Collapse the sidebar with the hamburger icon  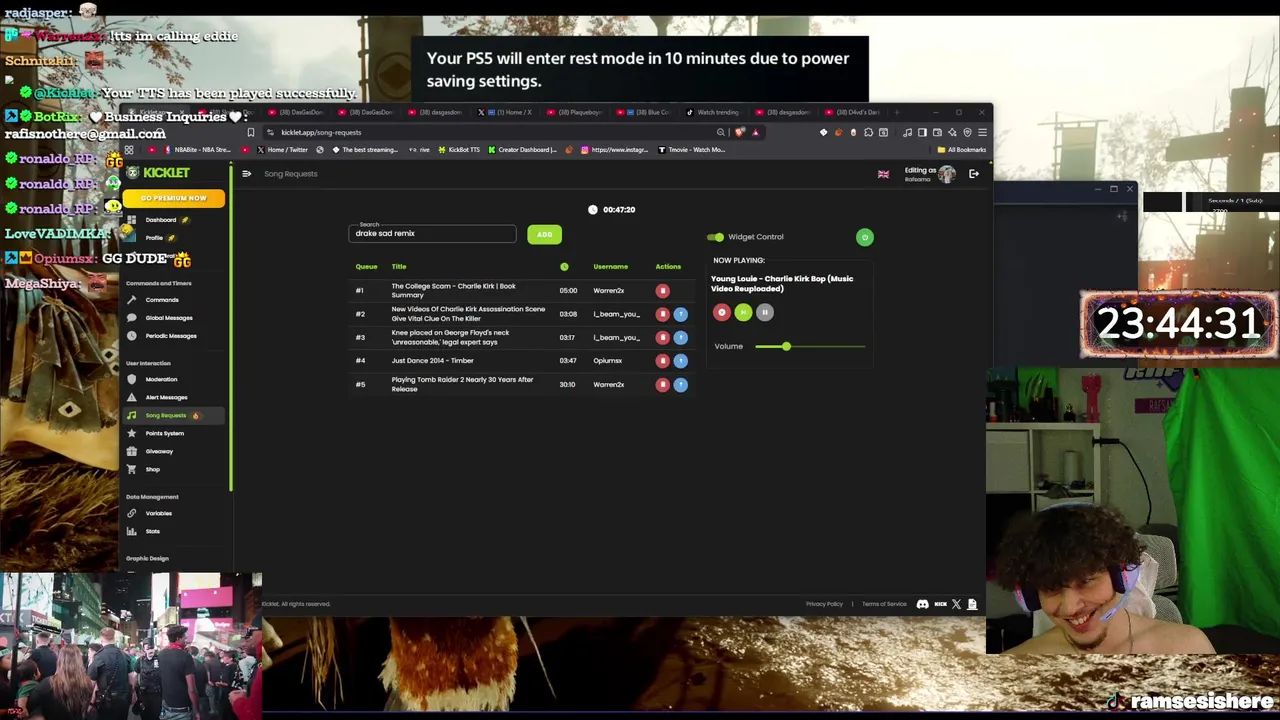(246, 174)
